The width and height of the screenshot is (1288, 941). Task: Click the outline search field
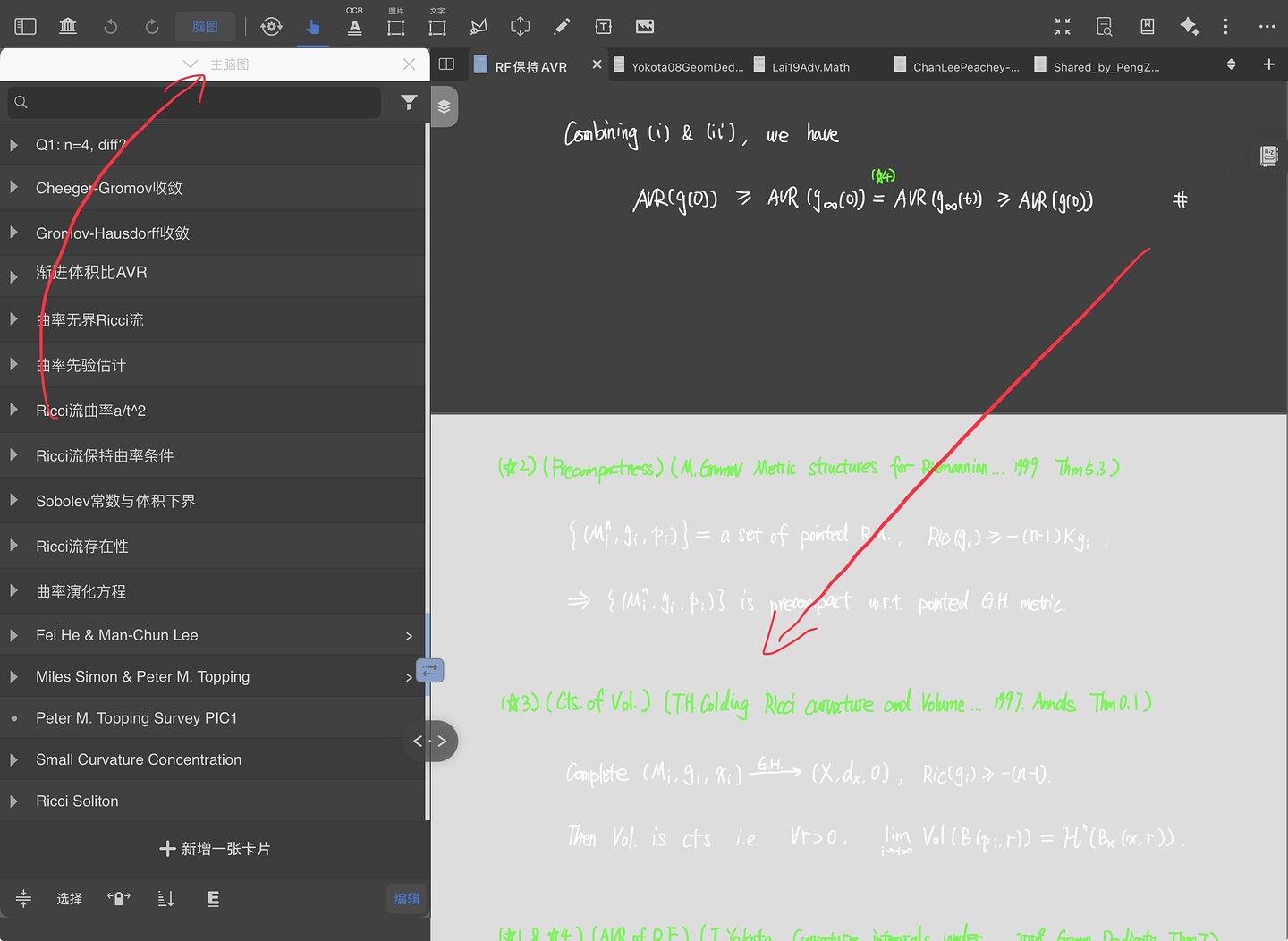tap(197, 102)
